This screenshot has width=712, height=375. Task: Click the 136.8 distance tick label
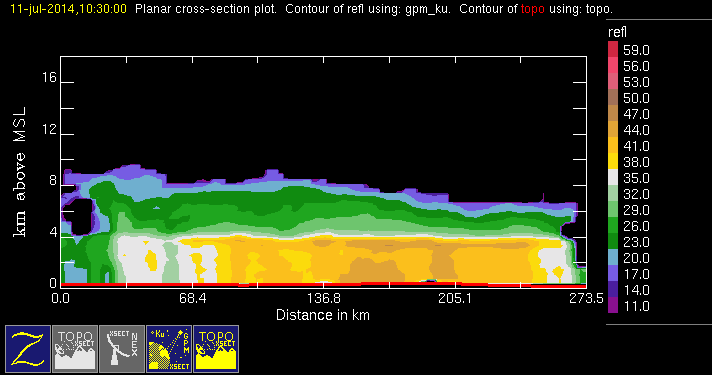[x=324, y=298]
